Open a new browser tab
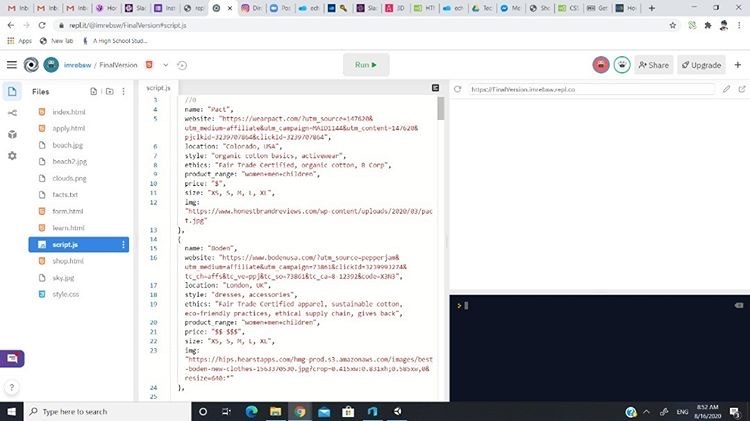 click(x=651, y=8)
